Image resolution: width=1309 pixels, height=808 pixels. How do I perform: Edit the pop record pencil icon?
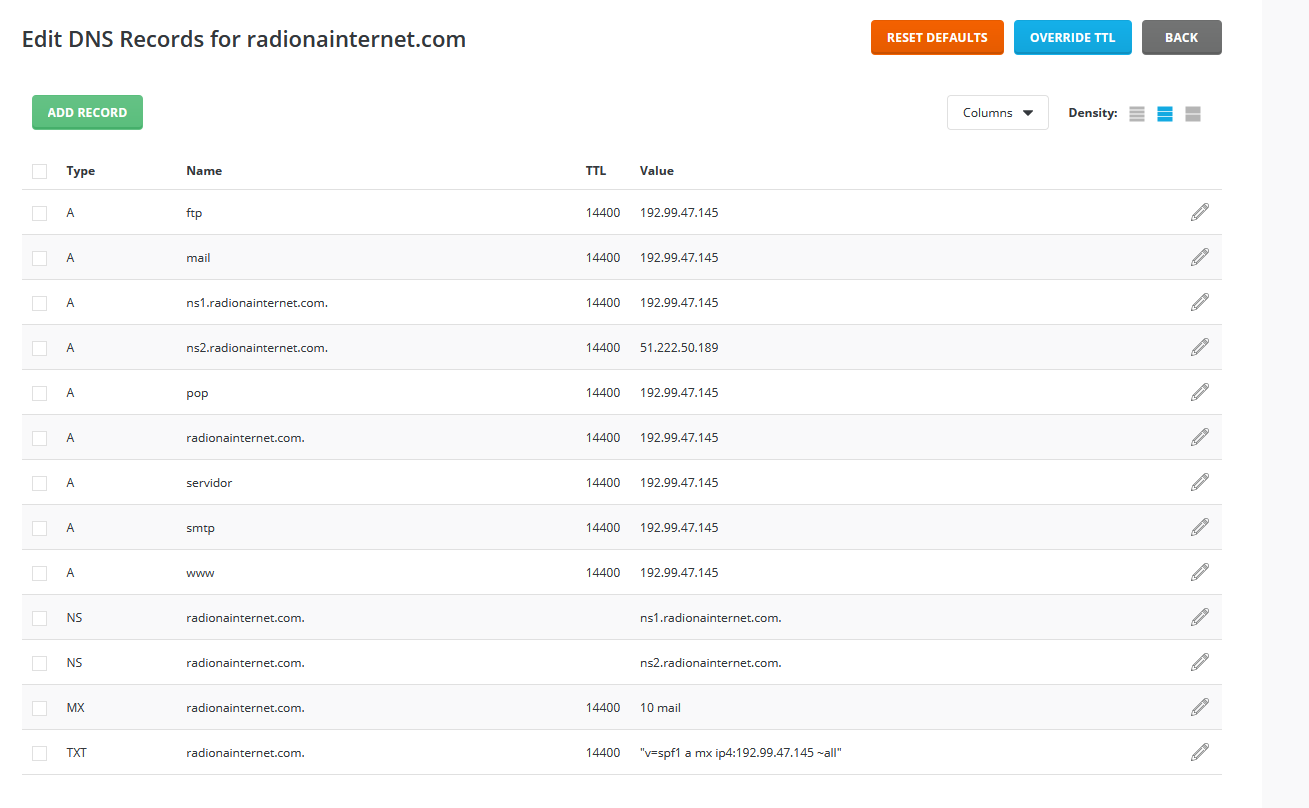[x=1200, y=392]
